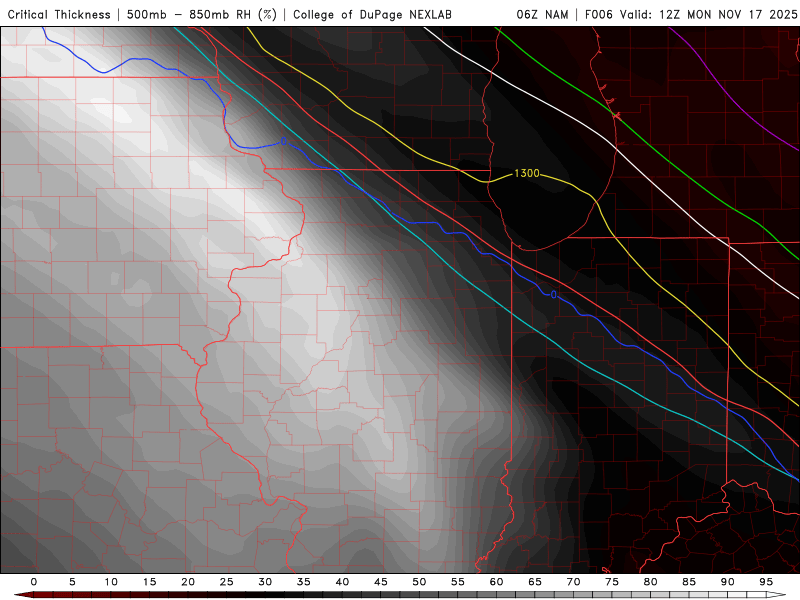Click the "Critical Thickness" title text
Viewport: 800px width, 600px height.
59,15
